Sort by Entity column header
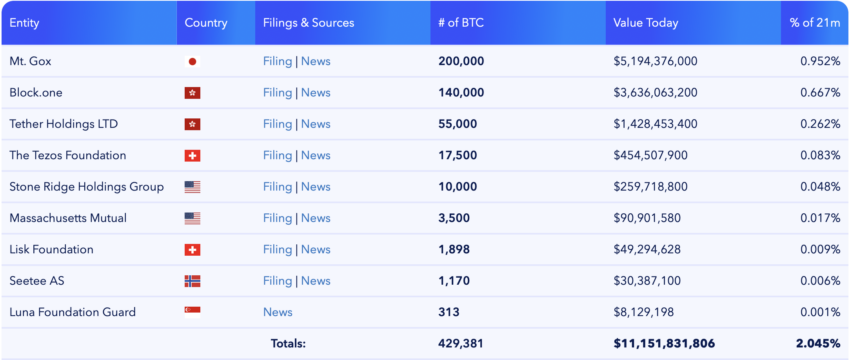Image resolution: width=850 pixels, height=360 pixels. [89, 23]
